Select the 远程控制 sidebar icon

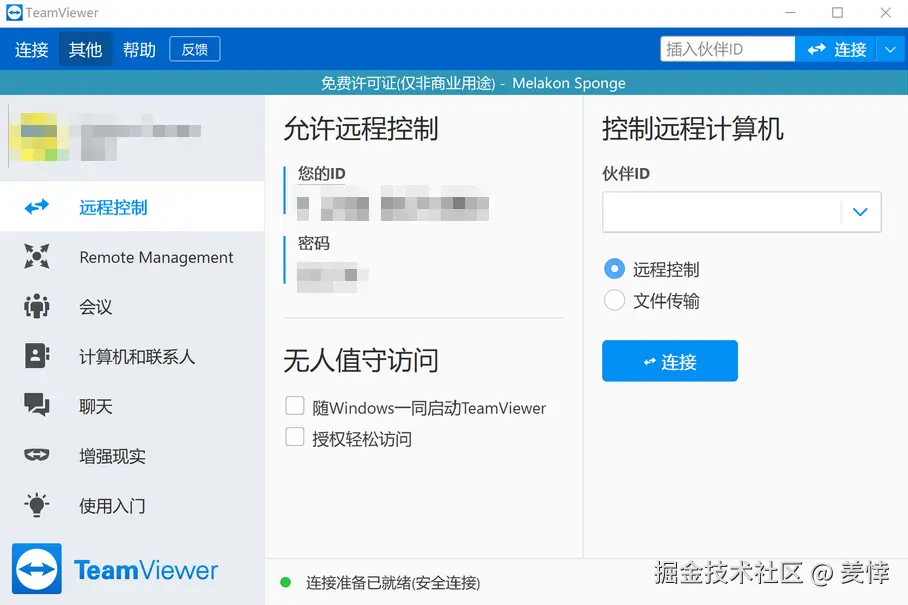coord(37,206)
